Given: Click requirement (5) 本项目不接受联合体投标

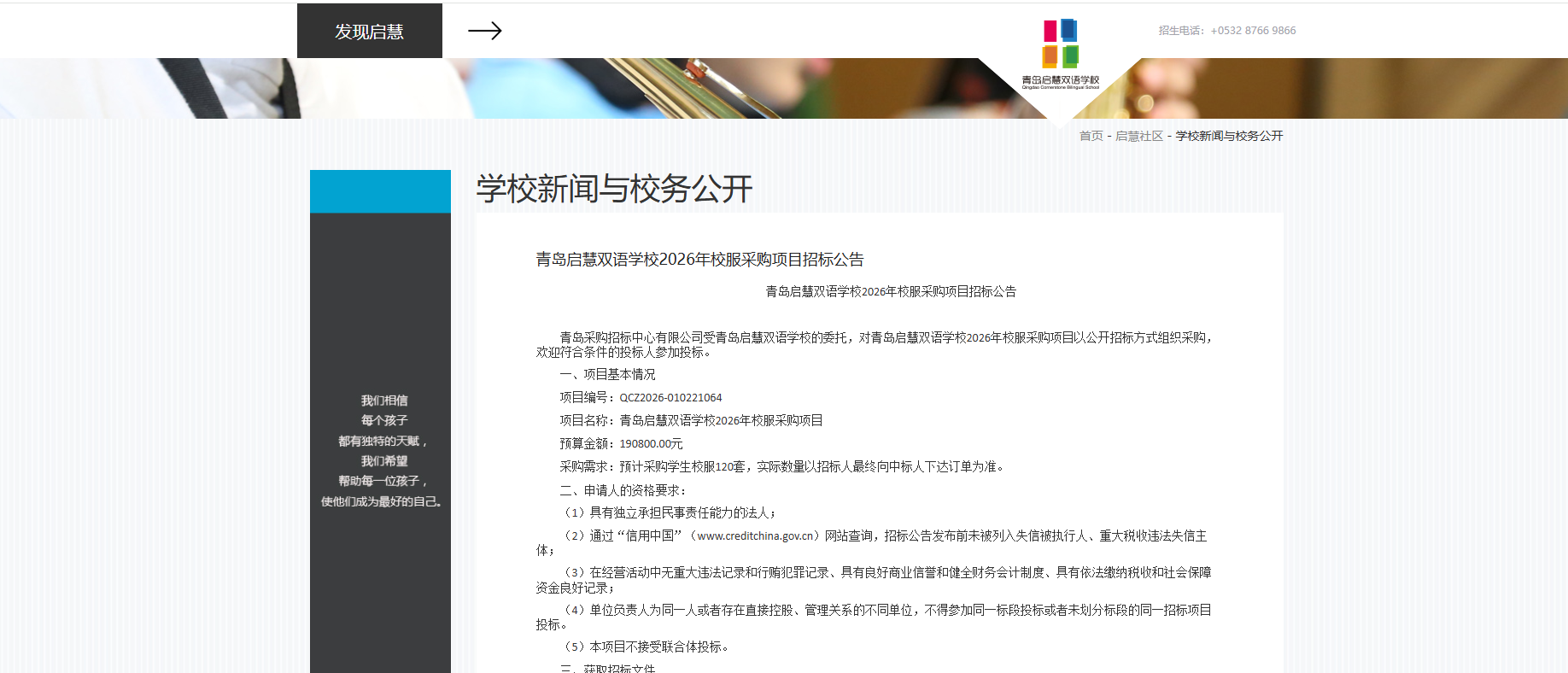Looking at the screenshot, I should (646, 647).
